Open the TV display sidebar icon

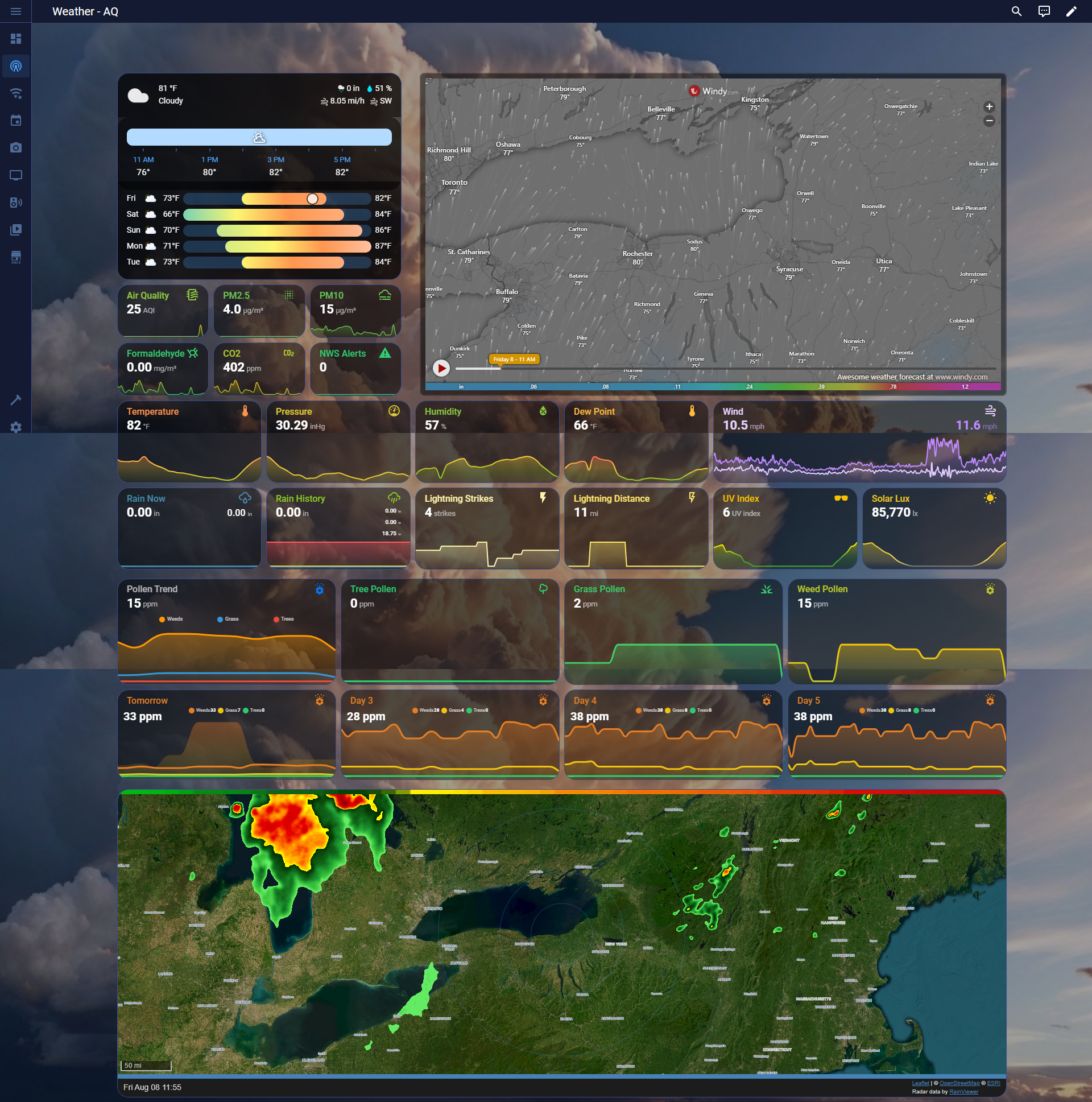pos(16,175)
